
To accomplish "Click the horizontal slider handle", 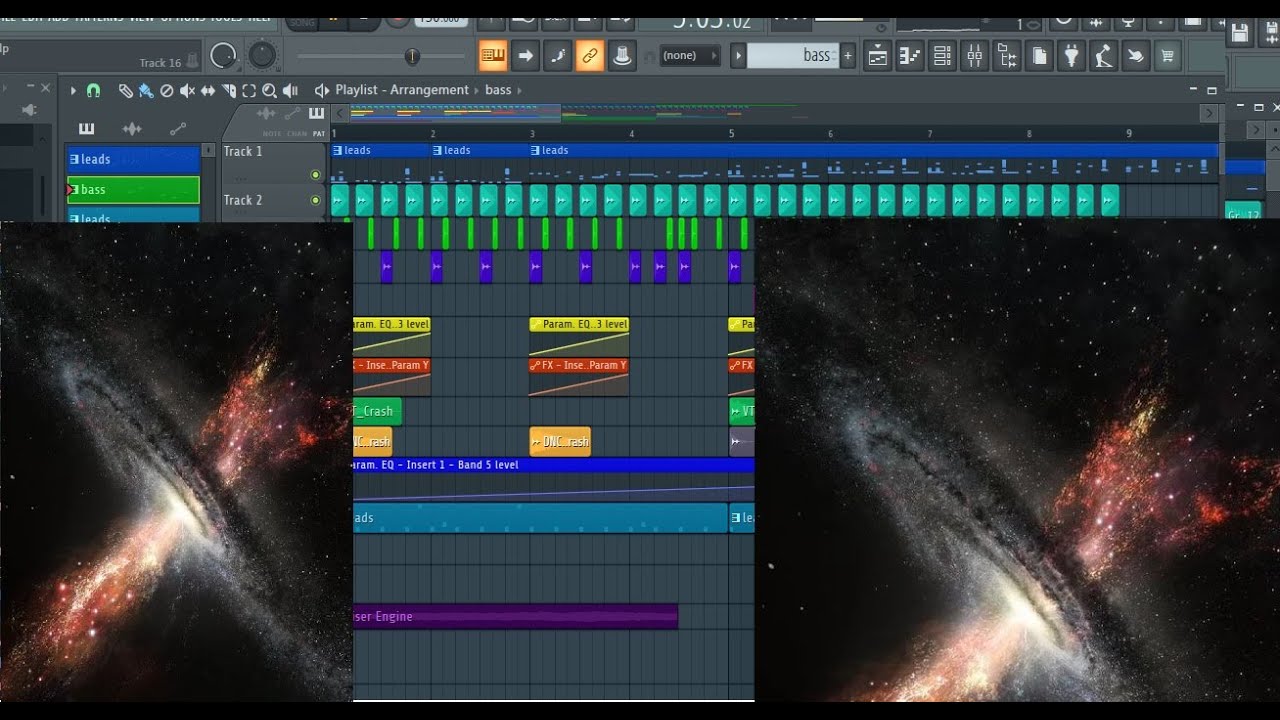I will click(412, 56).
